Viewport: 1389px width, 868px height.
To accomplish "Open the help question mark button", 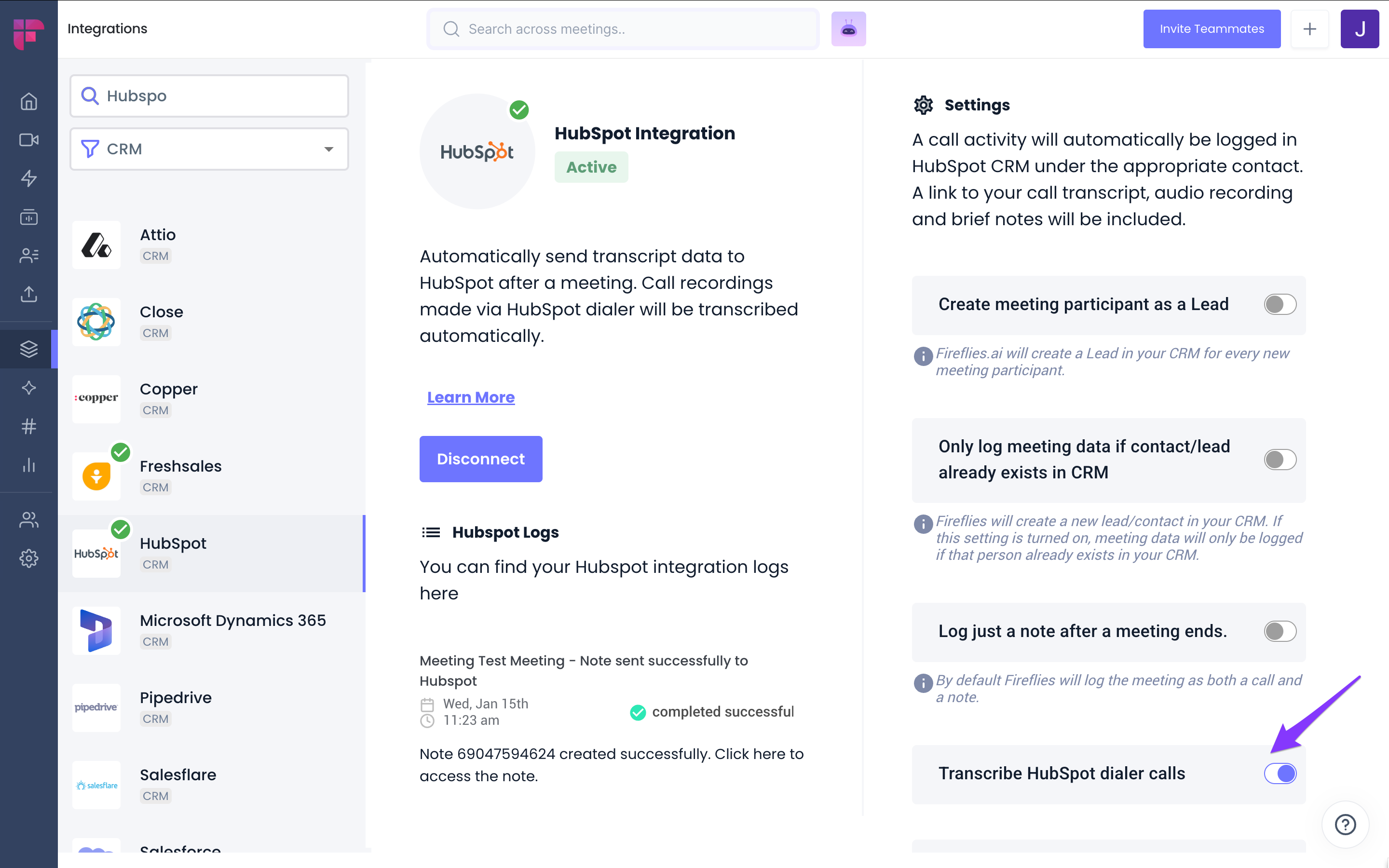I will pyautogui.click(x=1345, y=825).
